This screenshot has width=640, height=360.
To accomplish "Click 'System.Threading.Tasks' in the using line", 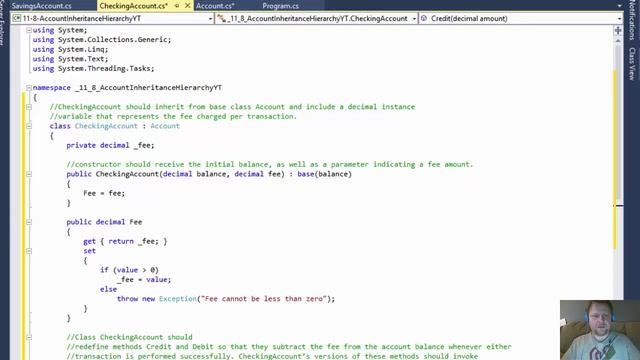I will 104,69.
